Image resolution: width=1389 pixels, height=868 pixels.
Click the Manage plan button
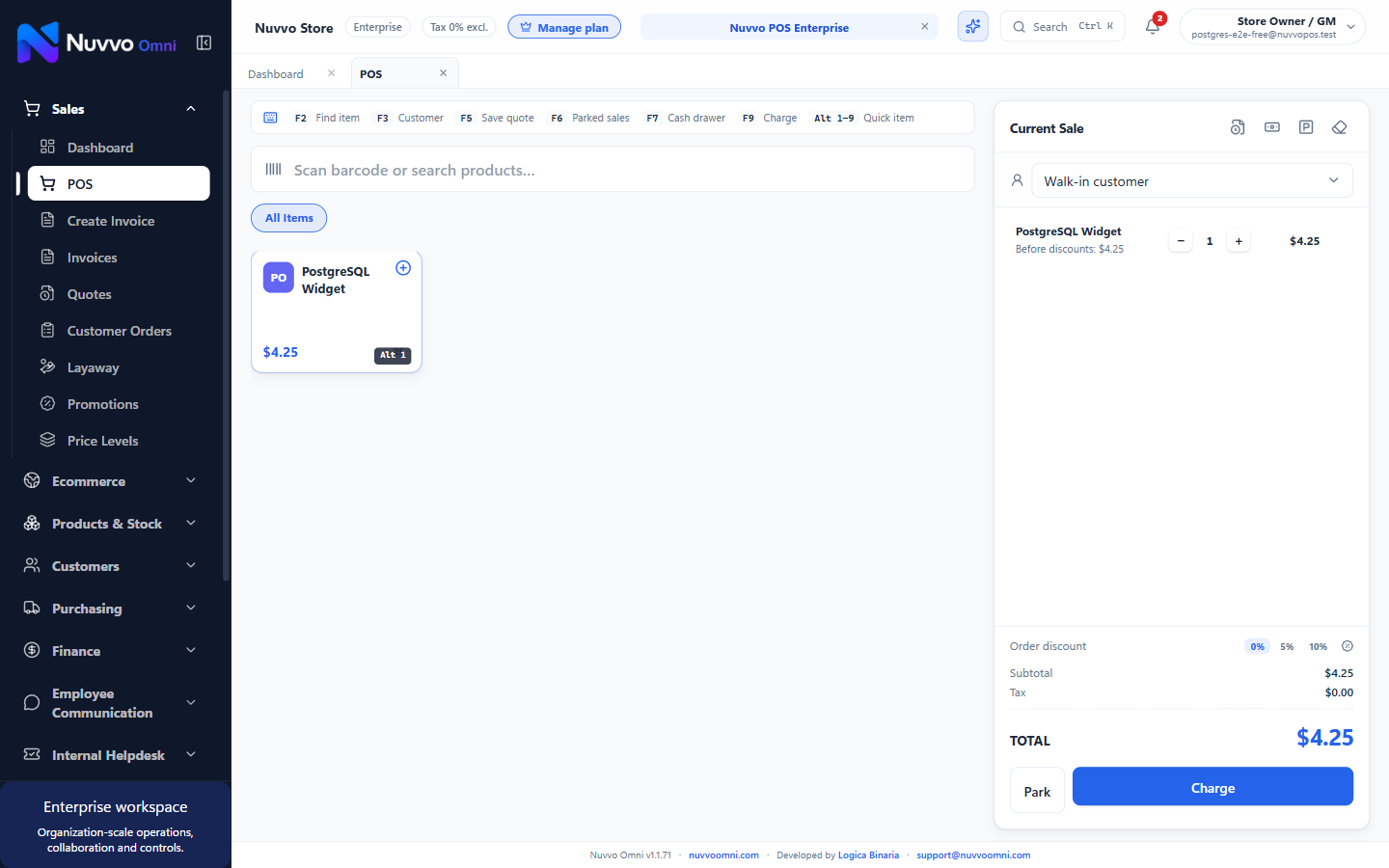point(564,27)
